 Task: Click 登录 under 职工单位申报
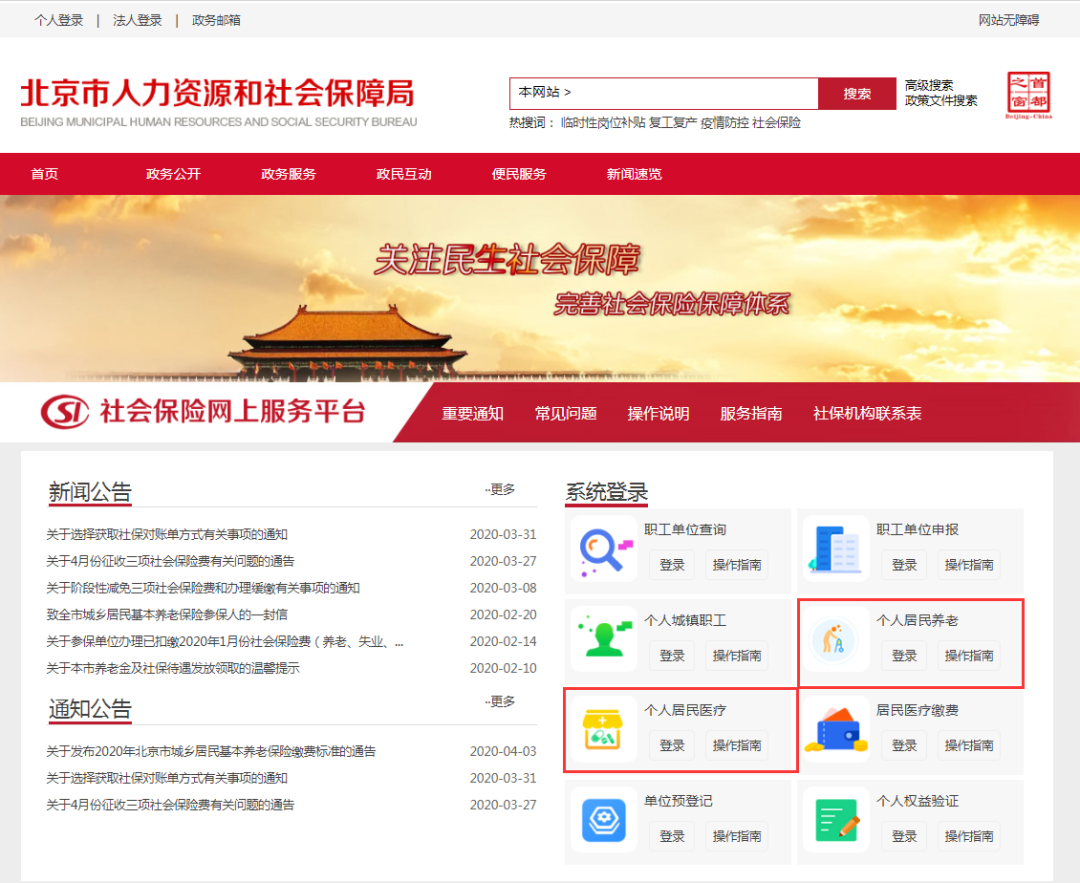(904, 565)
